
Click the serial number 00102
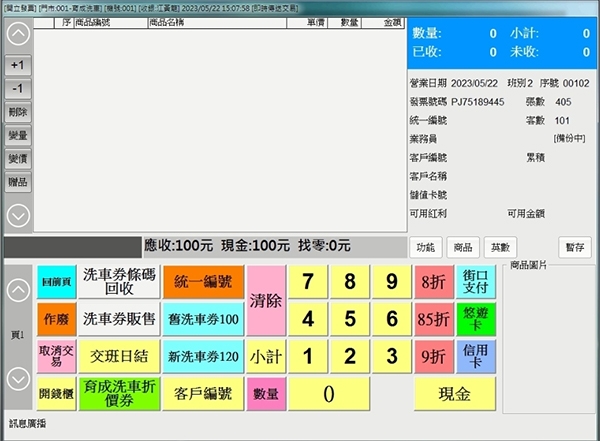[x=576, y=83]
